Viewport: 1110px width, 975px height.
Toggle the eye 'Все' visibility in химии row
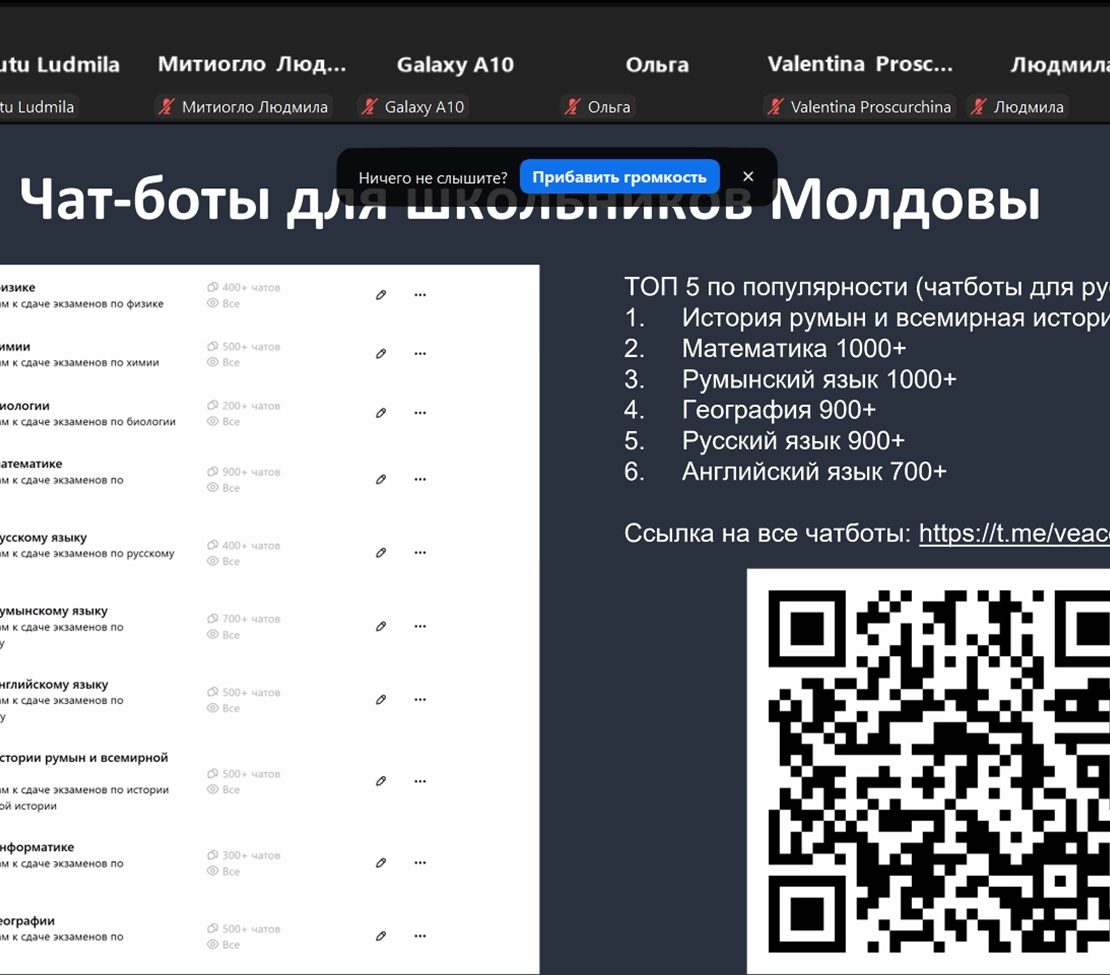(x=223, y=362)
